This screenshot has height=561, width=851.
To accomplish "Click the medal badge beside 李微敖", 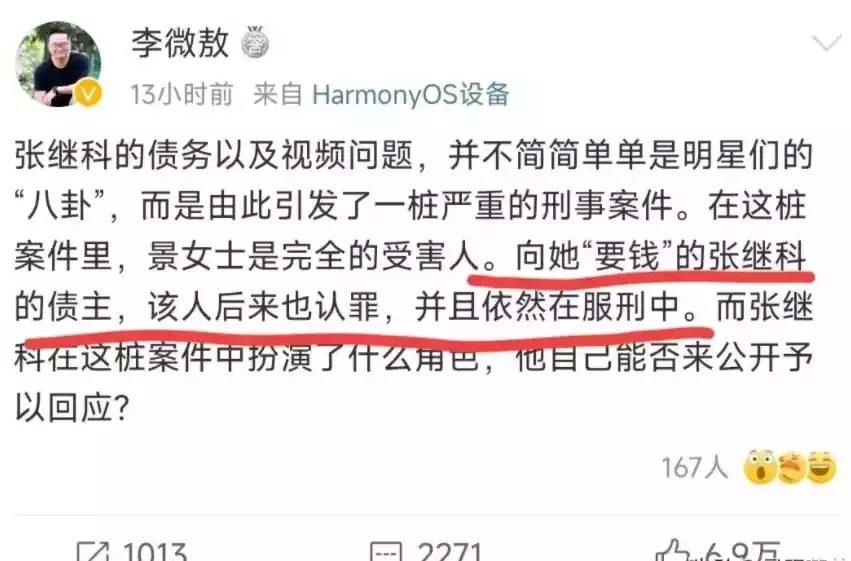I will [x=254, y=42].
